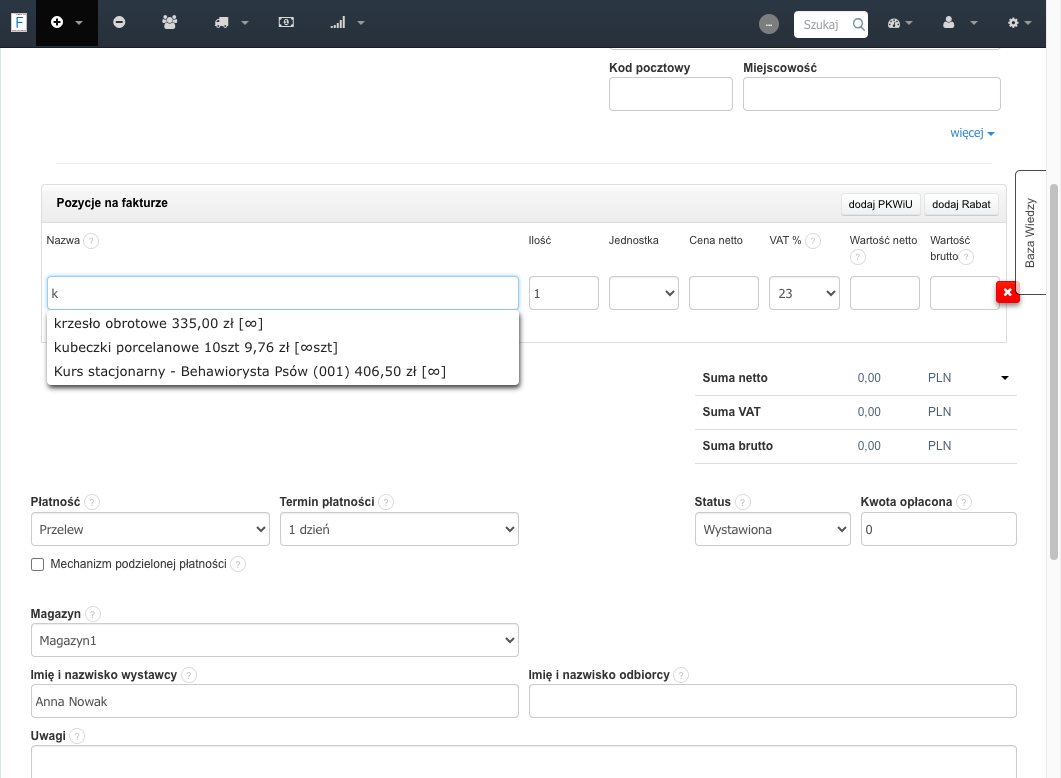The image size is (1061, 778).
Task: Open the truck warehouse menu
Action: click(231, 22)
